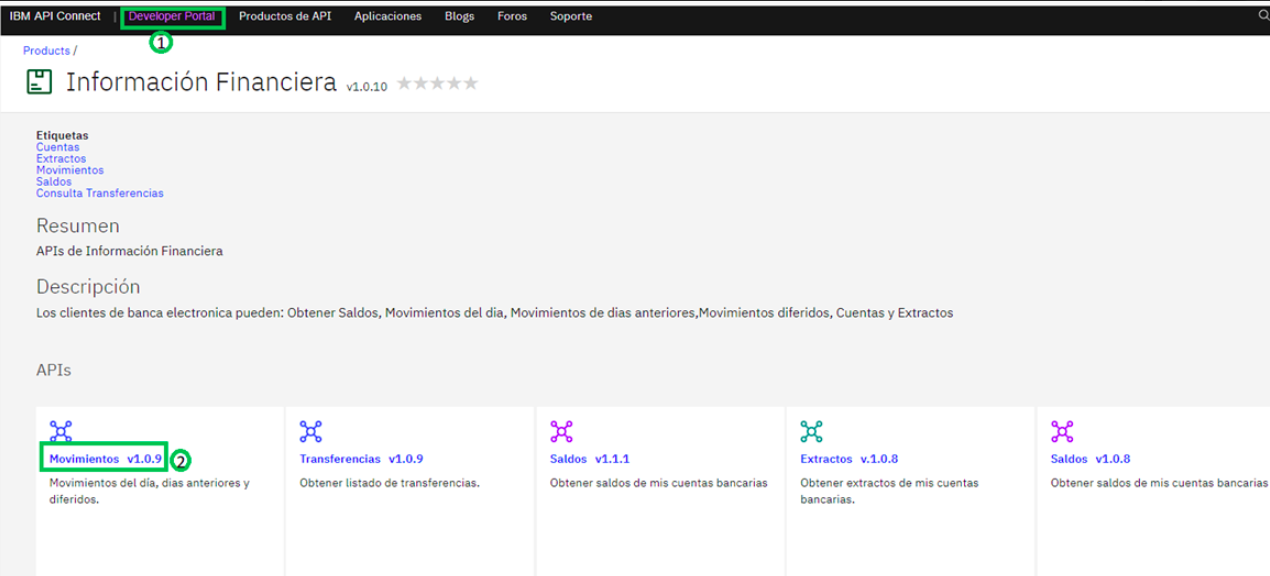
Task: Open the Movimientos v1.0.9 API link
Action: [105, 459]
